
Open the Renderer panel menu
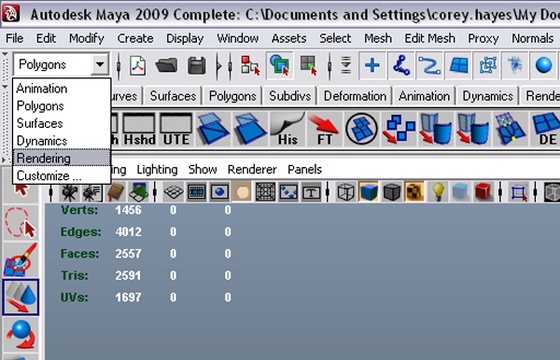[x=252, y=169]
